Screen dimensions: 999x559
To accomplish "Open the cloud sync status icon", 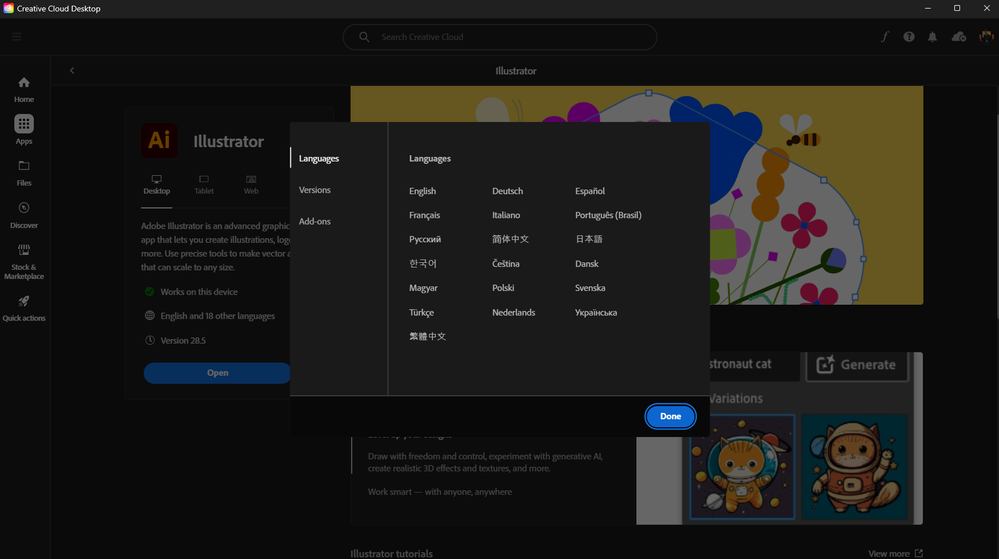I will [x=959, y=37].
